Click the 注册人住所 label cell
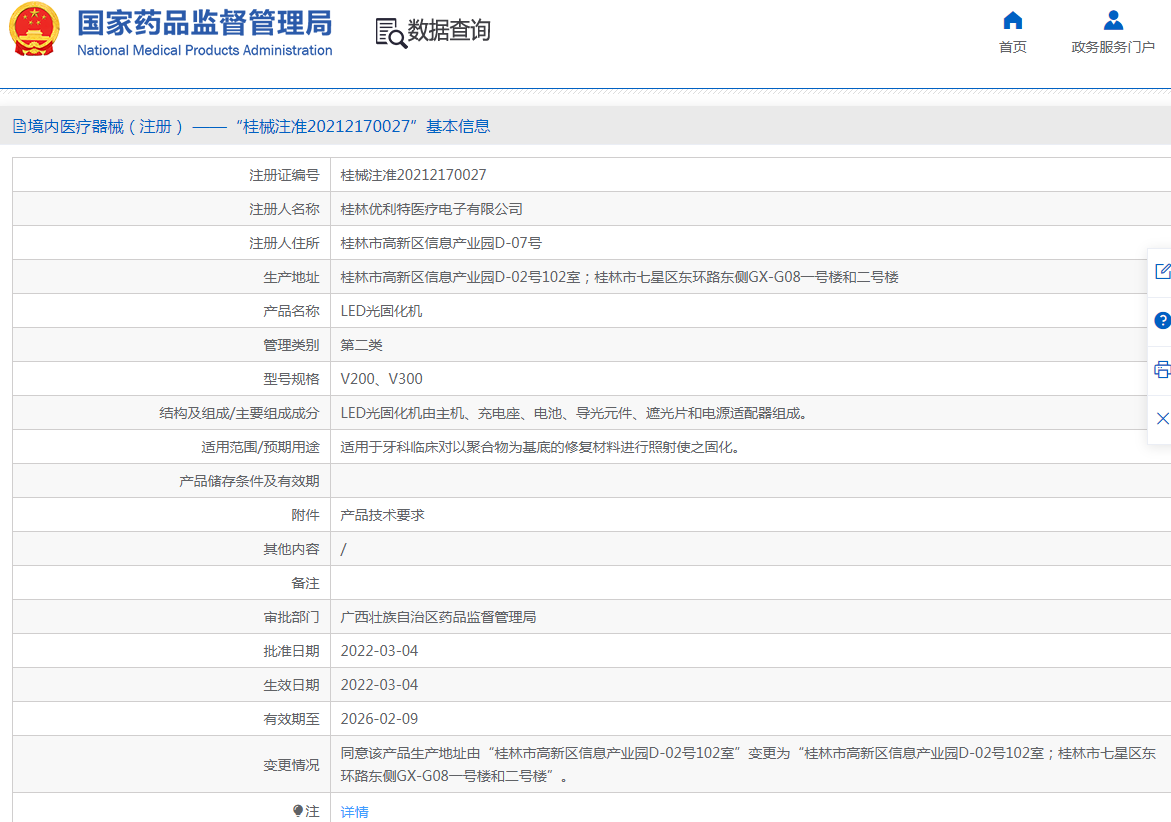Image resolution: width=1171 pixels, height=822 pixels. pyautogui.click(x=172, y=243)
